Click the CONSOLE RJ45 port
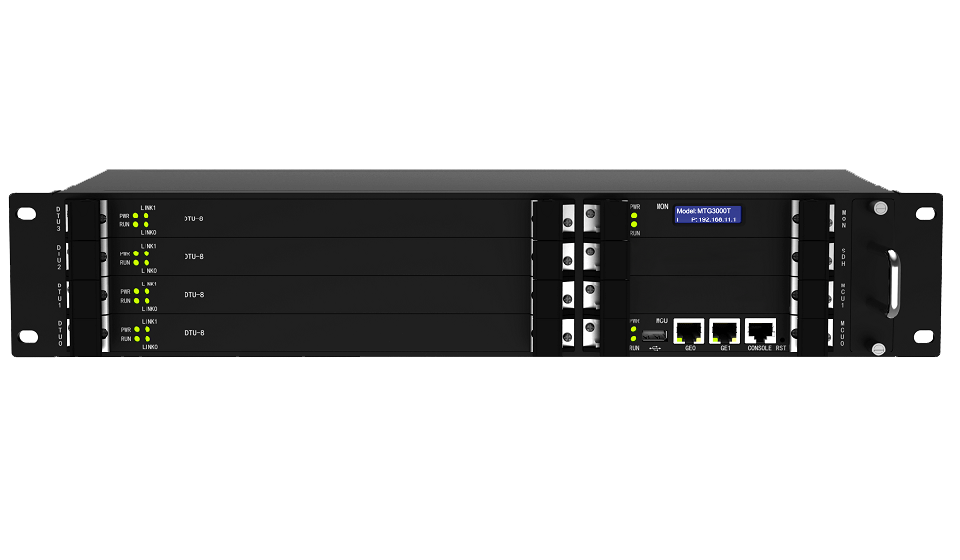 click(x=760, y=331)
